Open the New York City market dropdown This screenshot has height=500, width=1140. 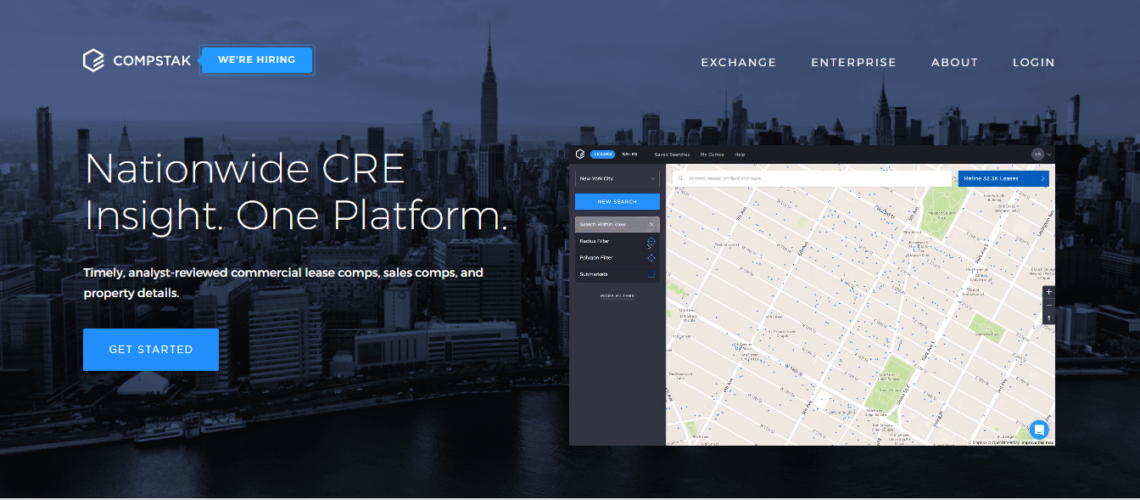click(617, 178)
